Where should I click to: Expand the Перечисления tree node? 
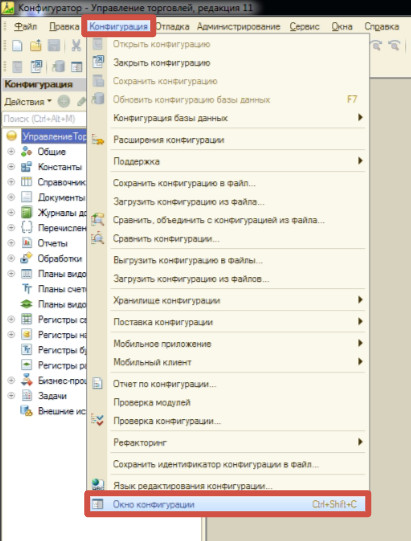pyautogui.click(x=11, y=228)
